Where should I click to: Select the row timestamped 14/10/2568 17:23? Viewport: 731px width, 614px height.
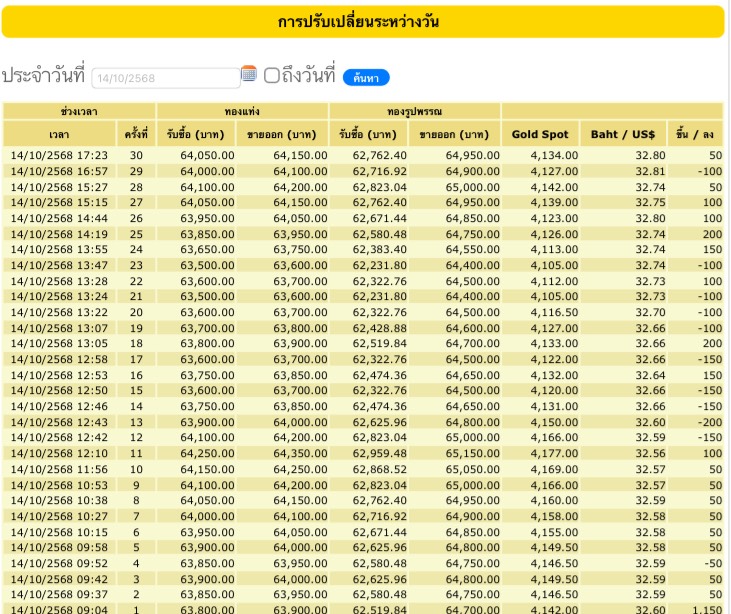click(x=59, y=155)
